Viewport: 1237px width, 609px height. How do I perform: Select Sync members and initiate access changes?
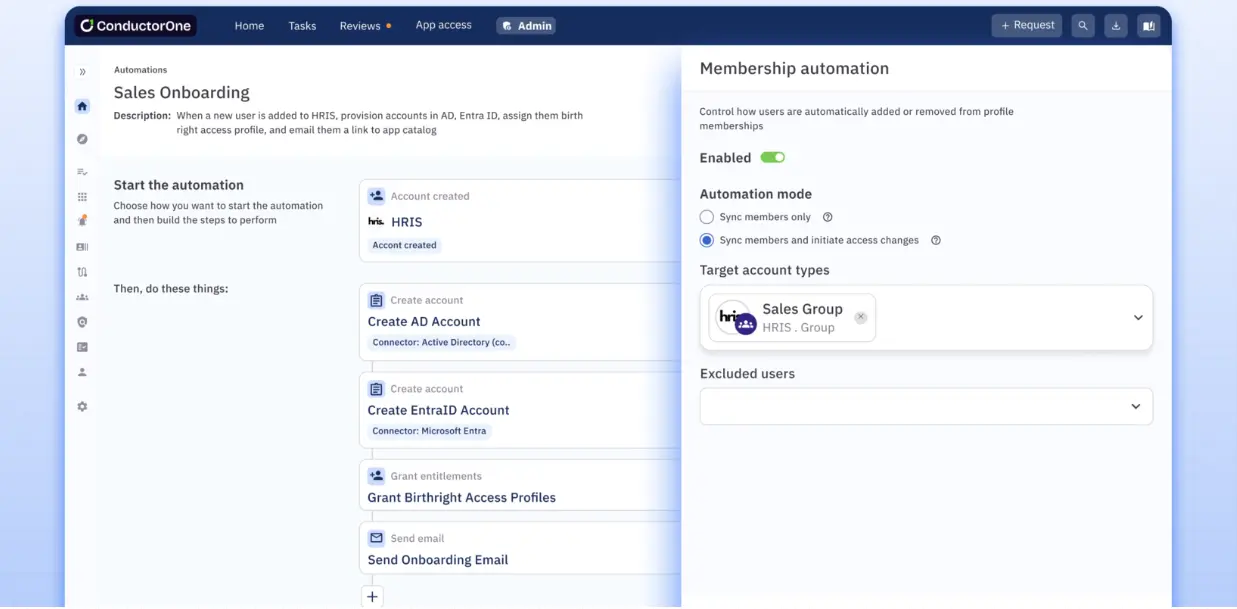707,240
